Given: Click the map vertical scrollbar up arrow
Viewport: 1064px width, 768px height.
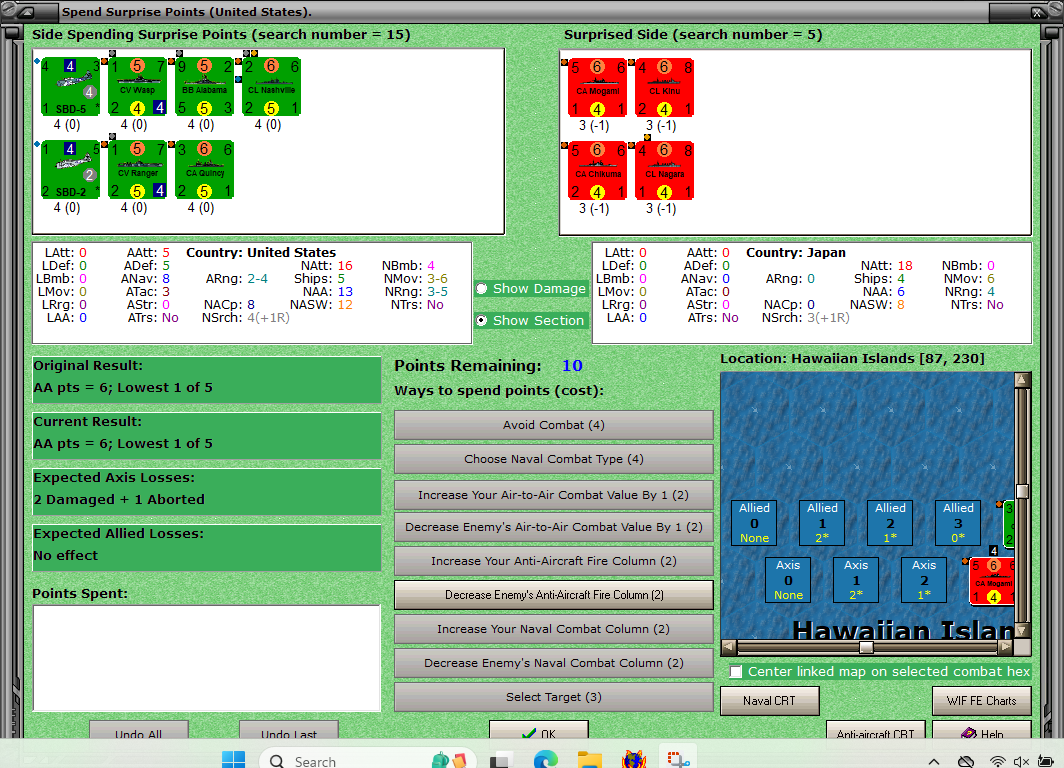Looking at the screenshot, I should click(1023, 380).
